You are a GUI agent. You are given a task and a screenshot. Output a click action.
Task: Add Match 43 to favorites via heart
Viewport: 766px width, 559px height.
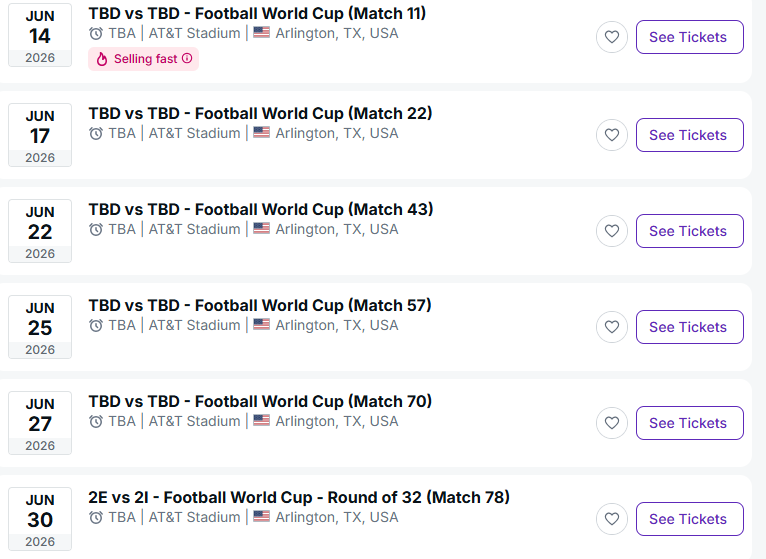pos(612,231)
